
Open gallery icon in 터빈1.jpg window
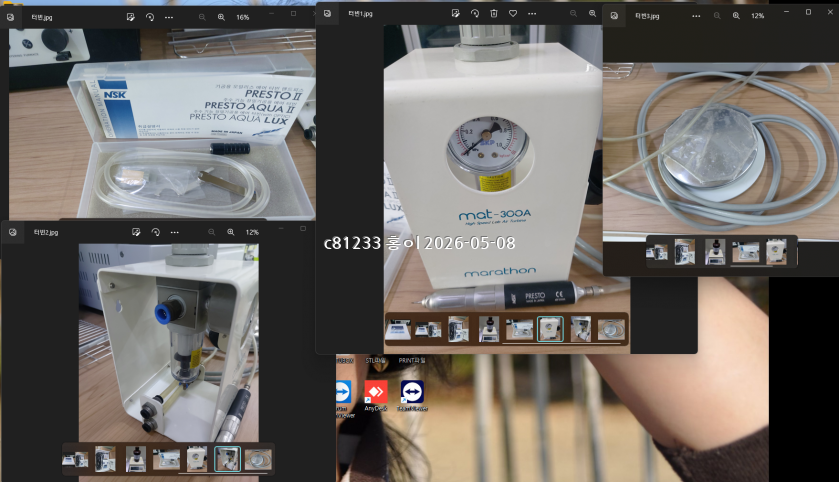327,13
